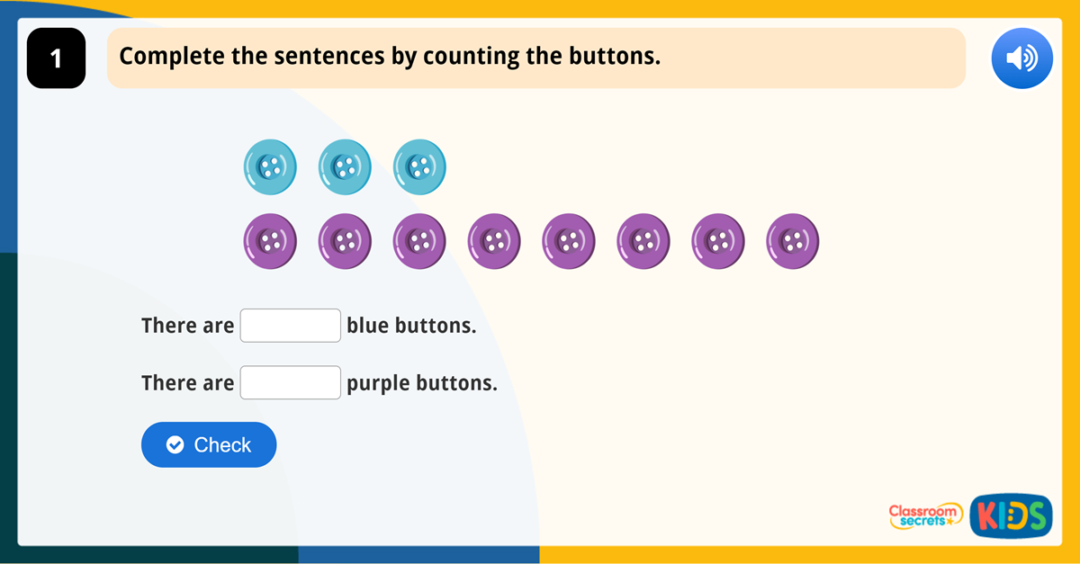Click the second blue button

[345, 167]
